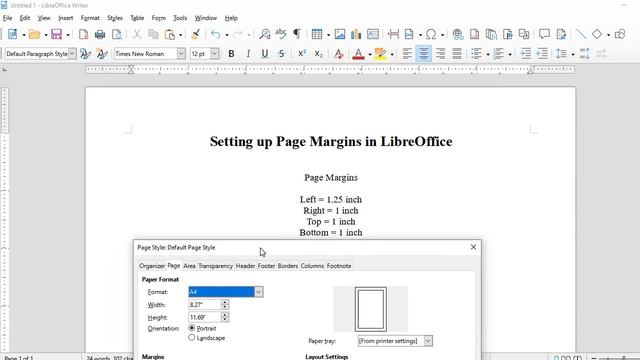
Task: Click the Insert Table icon
Action: click(x=317, y=34)
